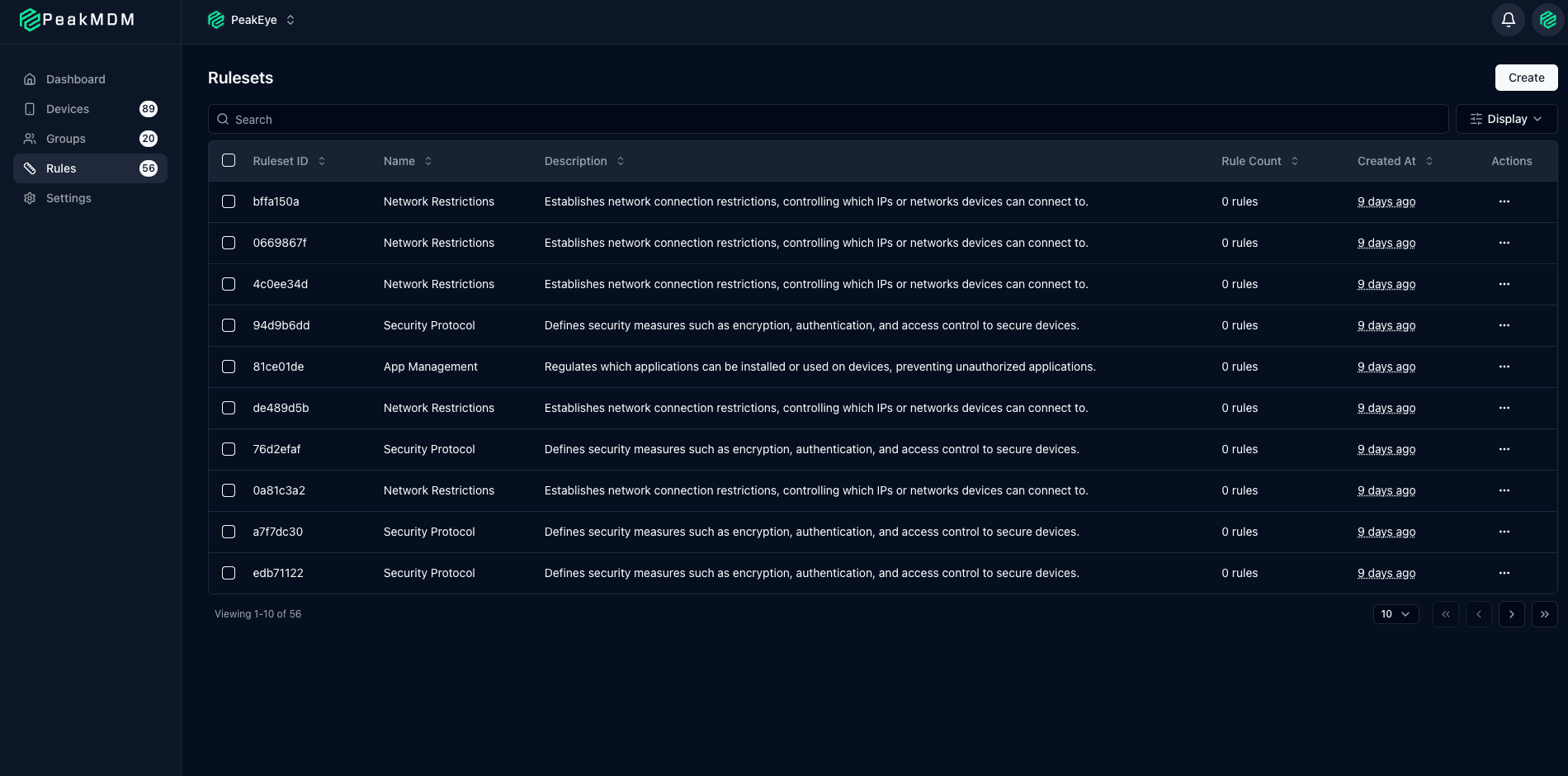Click ruleset ID a7f7dc30
Screen dimensions: 1568x776
tap(278, 532)
